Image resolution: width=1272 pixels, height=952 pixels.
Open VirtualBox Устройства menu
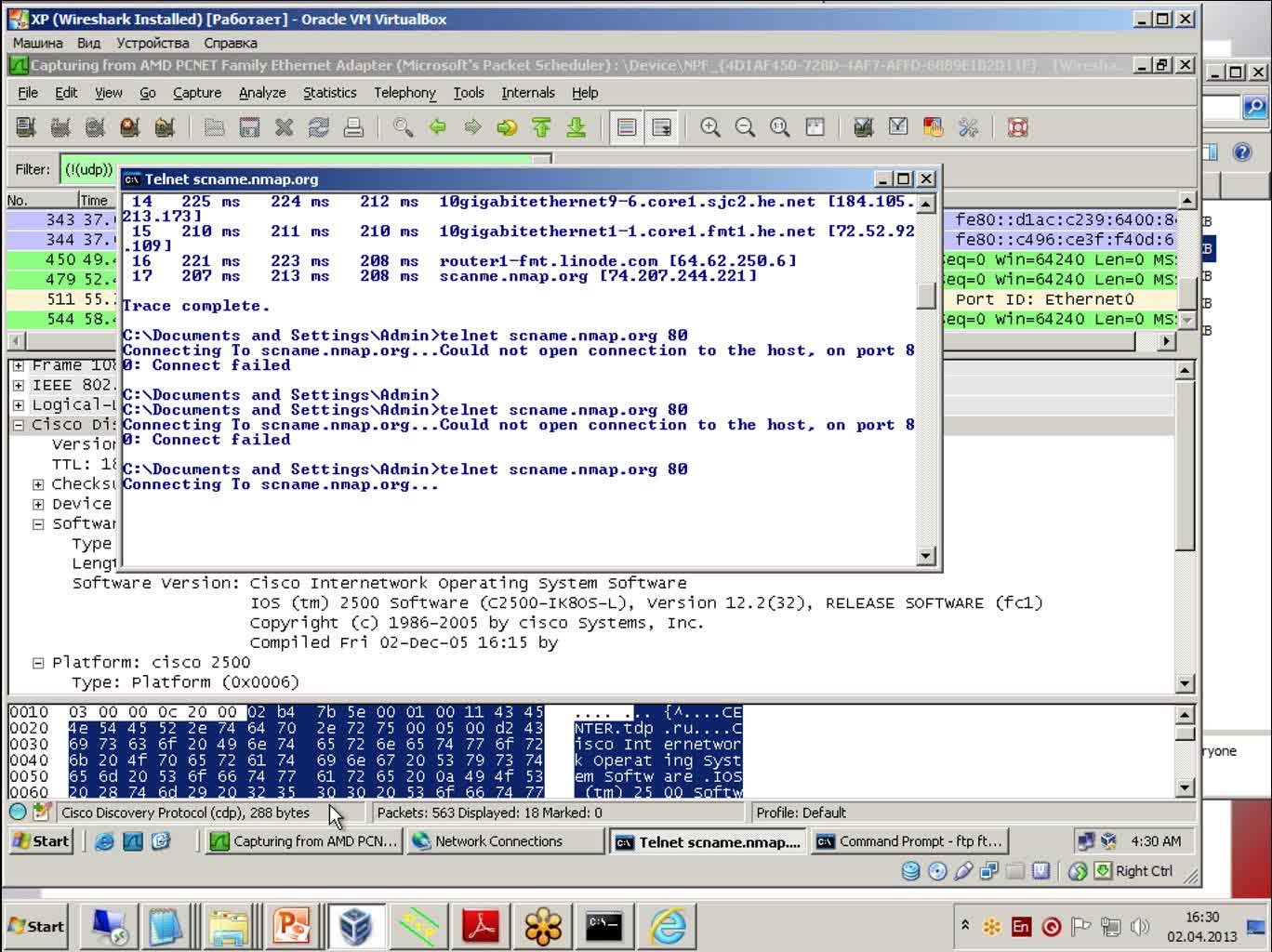[152, 43]
